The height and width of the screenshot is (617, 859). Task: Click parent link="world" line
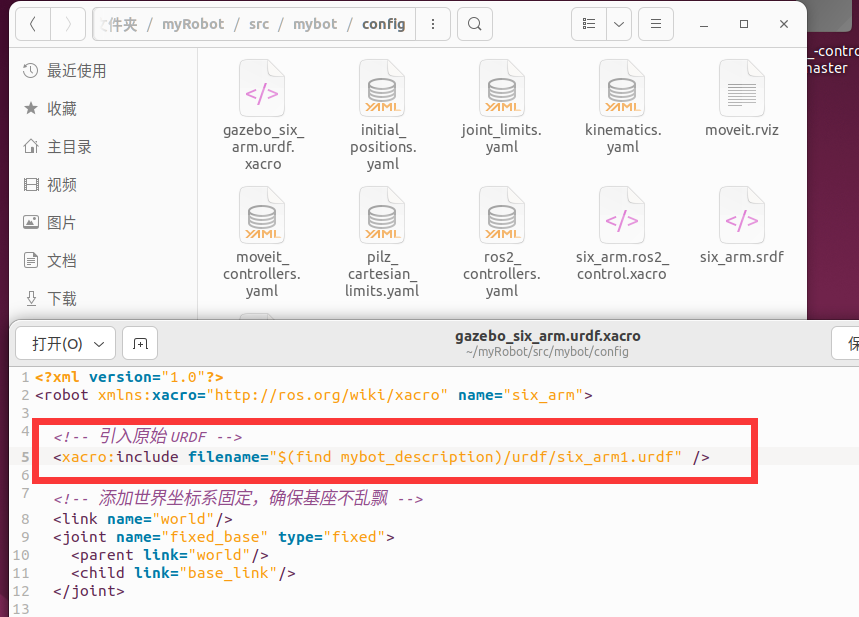point(170,555)
